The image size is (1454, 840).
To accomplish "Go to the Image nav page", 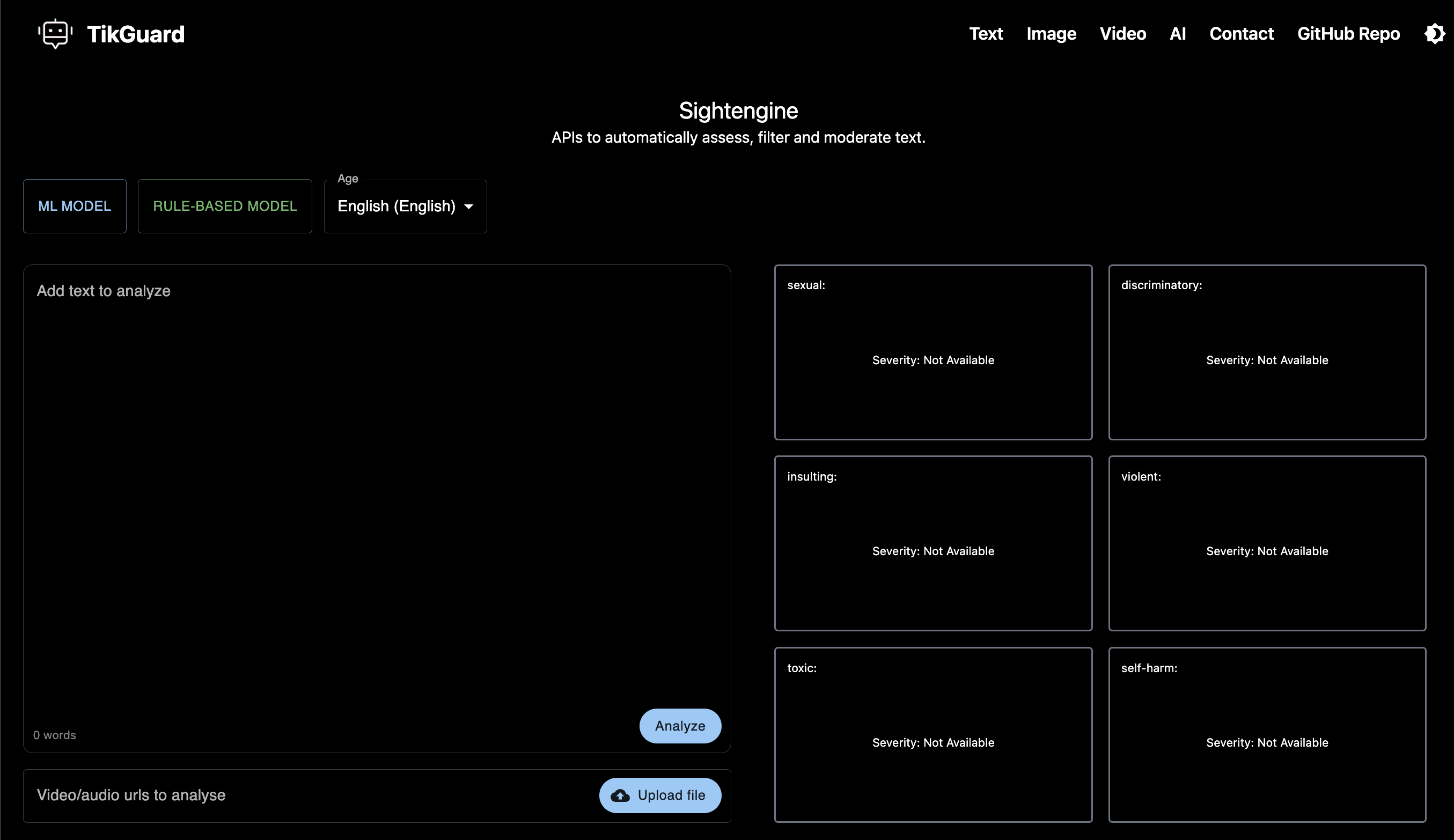I will click(1051, 33).
